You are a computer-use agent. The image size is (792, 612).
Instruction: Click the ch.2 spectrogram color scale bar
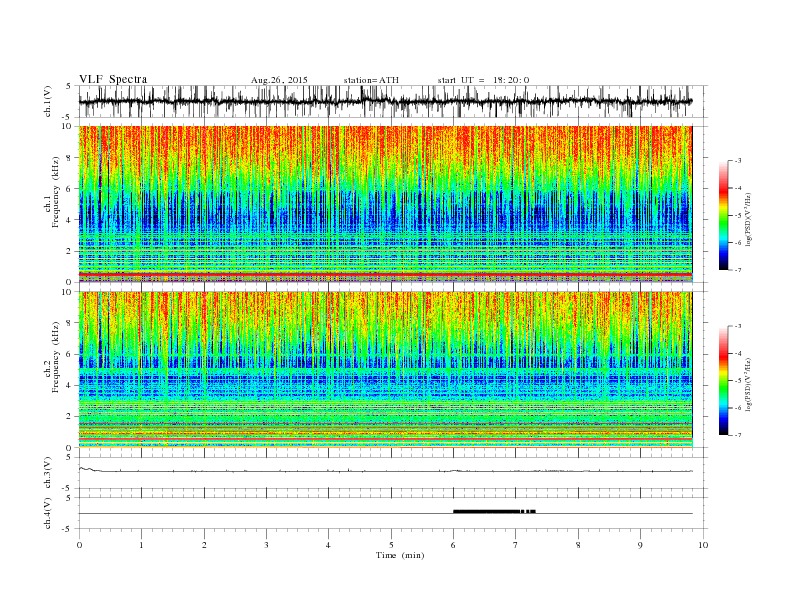click(723, 381)
